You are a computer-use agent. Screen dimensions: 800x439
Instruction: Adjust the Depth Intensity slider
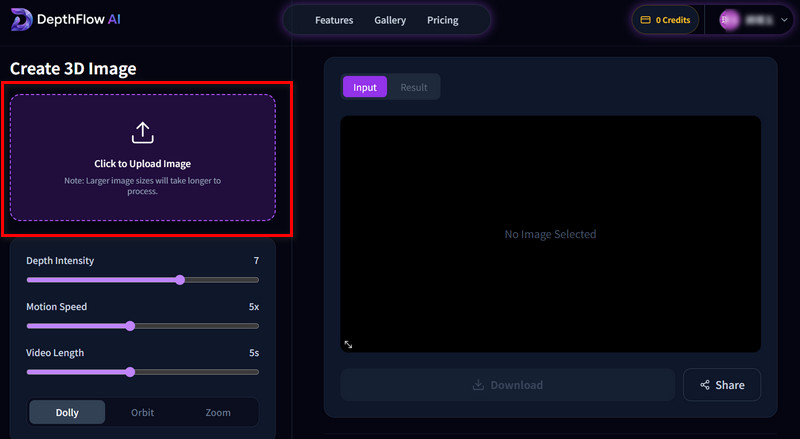point(180,280)
